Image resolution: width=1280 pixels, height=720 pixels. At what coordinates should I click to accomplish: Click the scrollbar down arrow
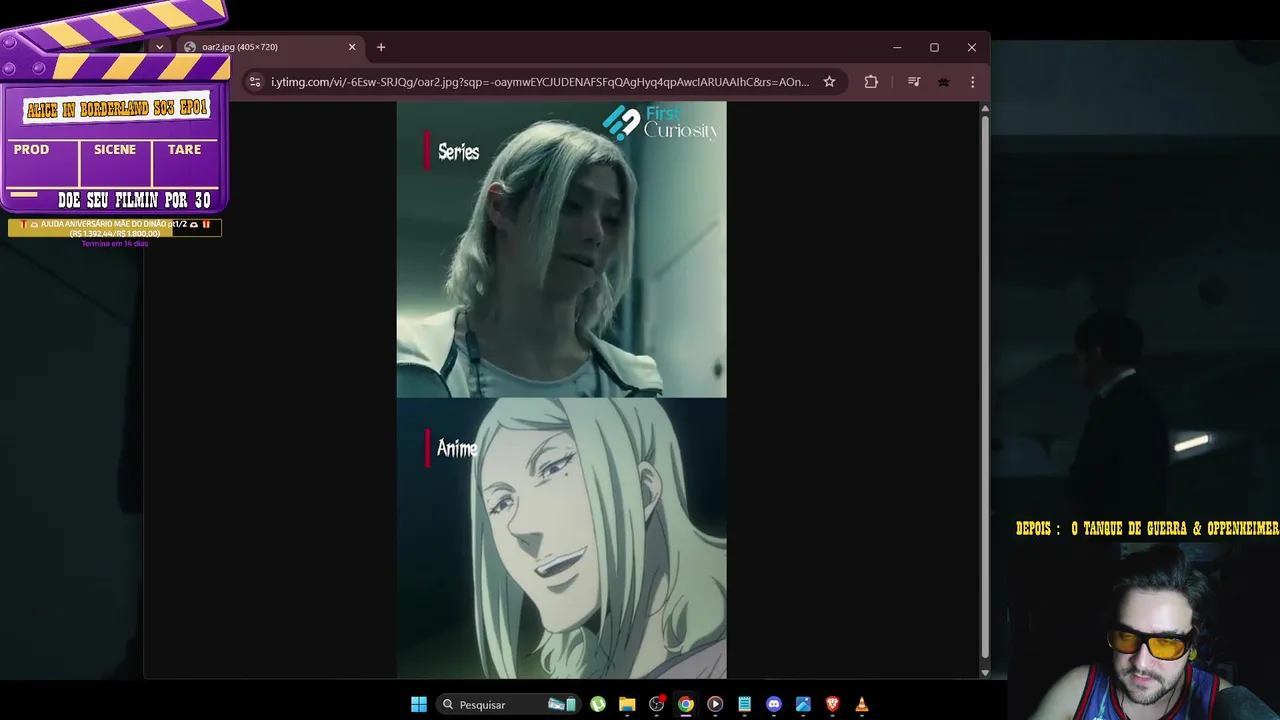(x=985, y=673)
